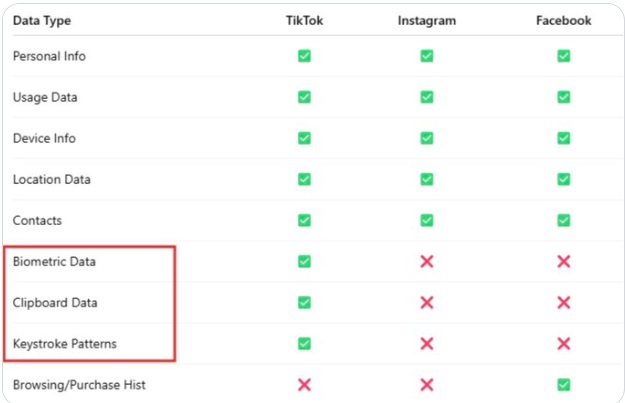
Task: Click TikTok Clipboard Data checkmark
Action: (304, 303)
